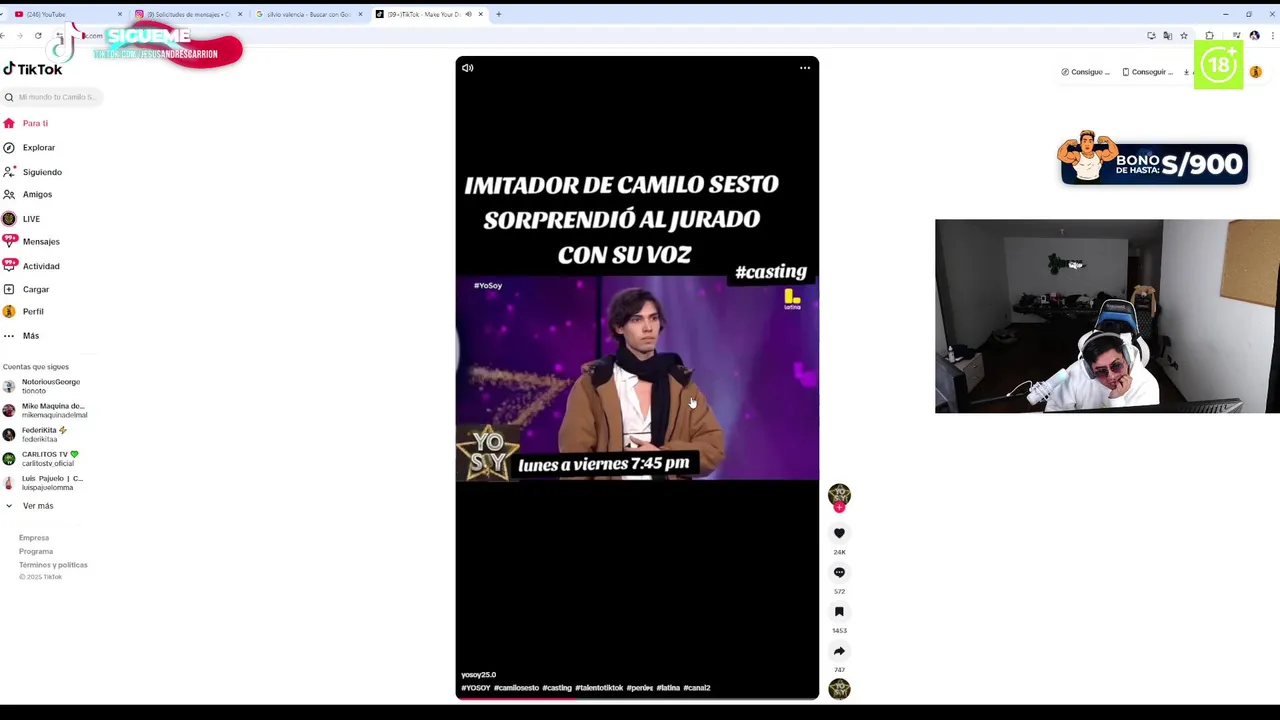Expand Términos y políticas footer section
The width and height of the screenshot is (1280, 720).
click(53, 565)
